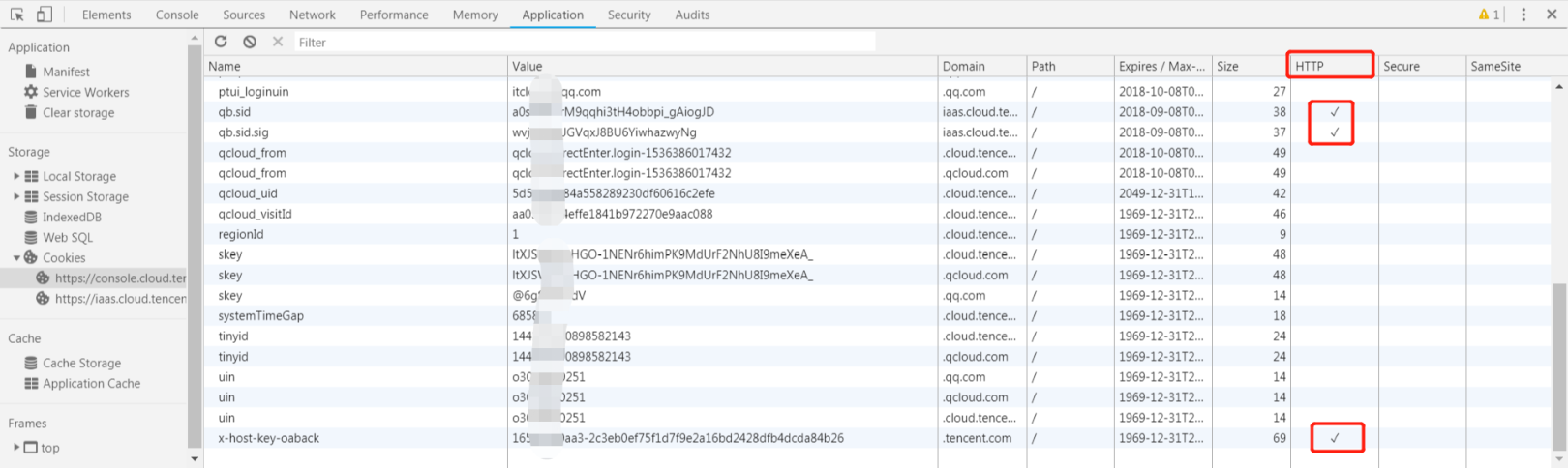
Task: Sort by the Domain column header
Action: click(982, 66)
